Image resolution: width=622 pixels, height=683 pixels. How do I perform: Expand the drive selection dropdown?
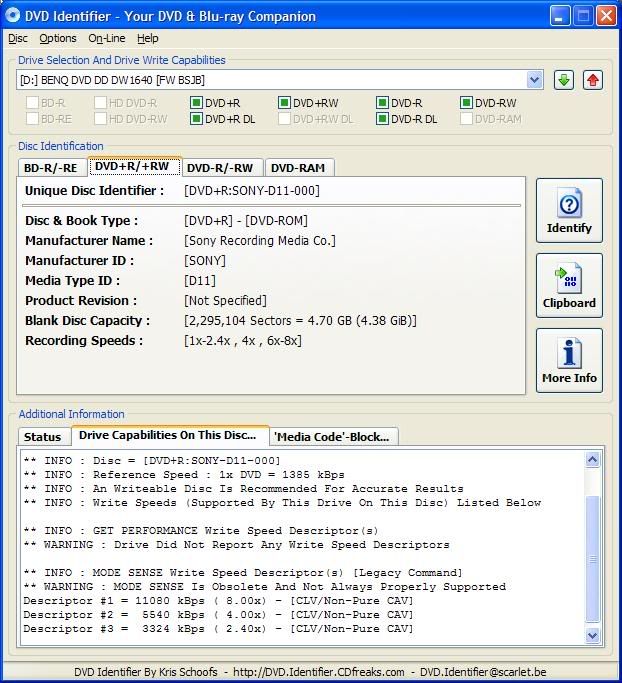tap(534, 80)
